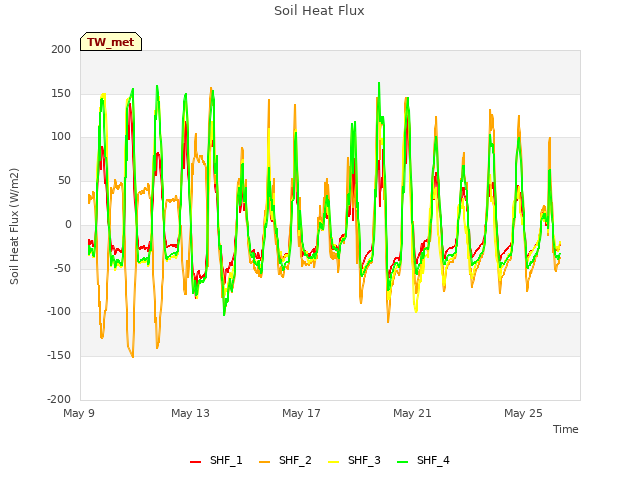This screenshot has height=480, width=640.
Task: Click the 100 y-axis tick label
Action: [x=61, y=137]
